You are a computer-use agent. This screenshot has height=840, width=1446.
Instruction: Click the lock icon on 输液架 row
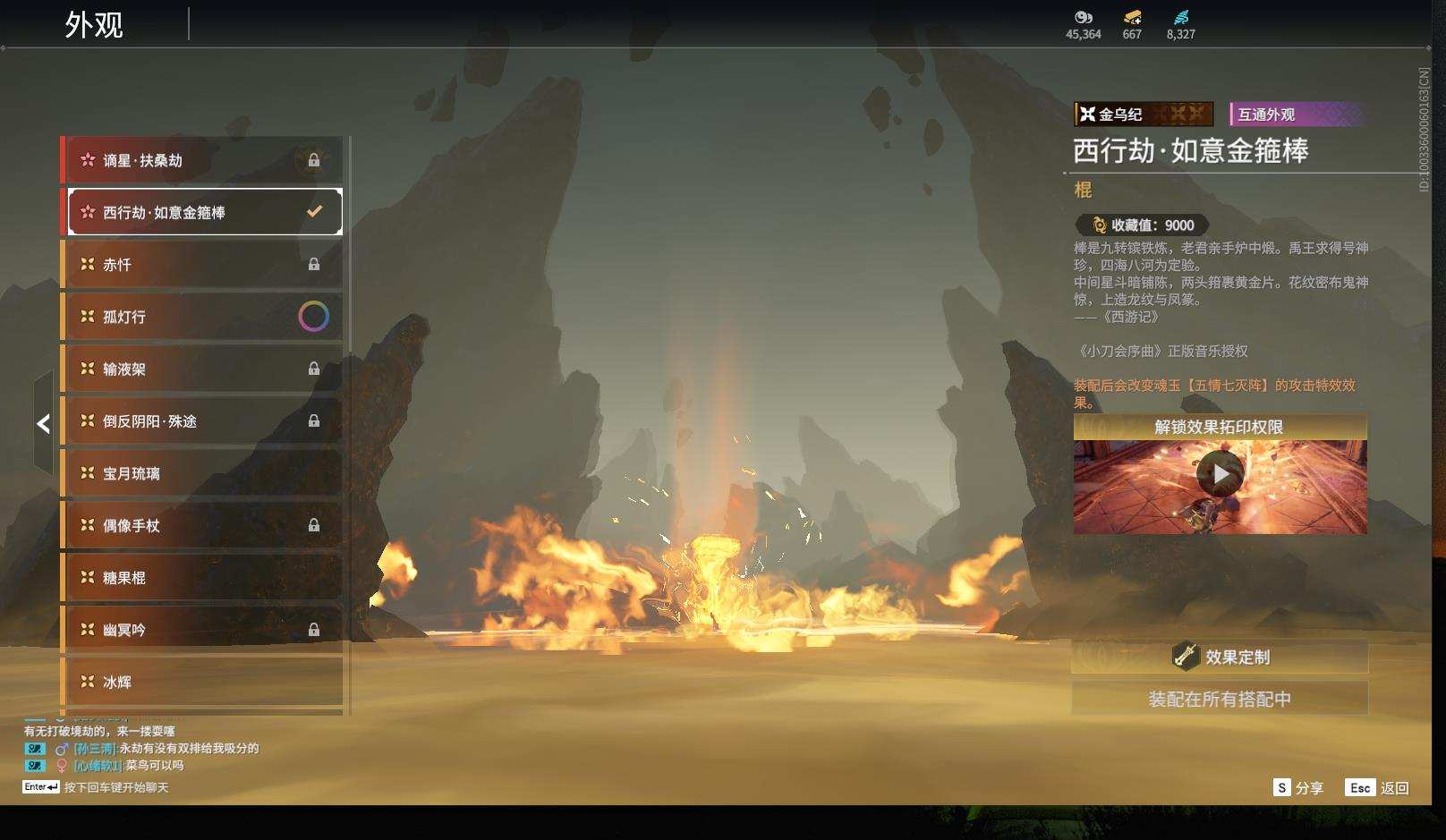(x=314, y=369)
